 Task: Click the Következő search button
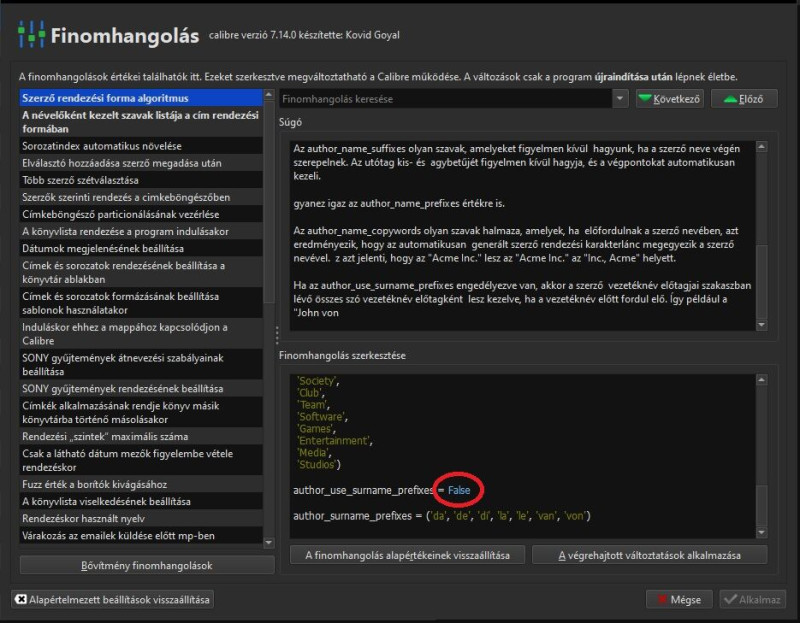coord(669,99)
